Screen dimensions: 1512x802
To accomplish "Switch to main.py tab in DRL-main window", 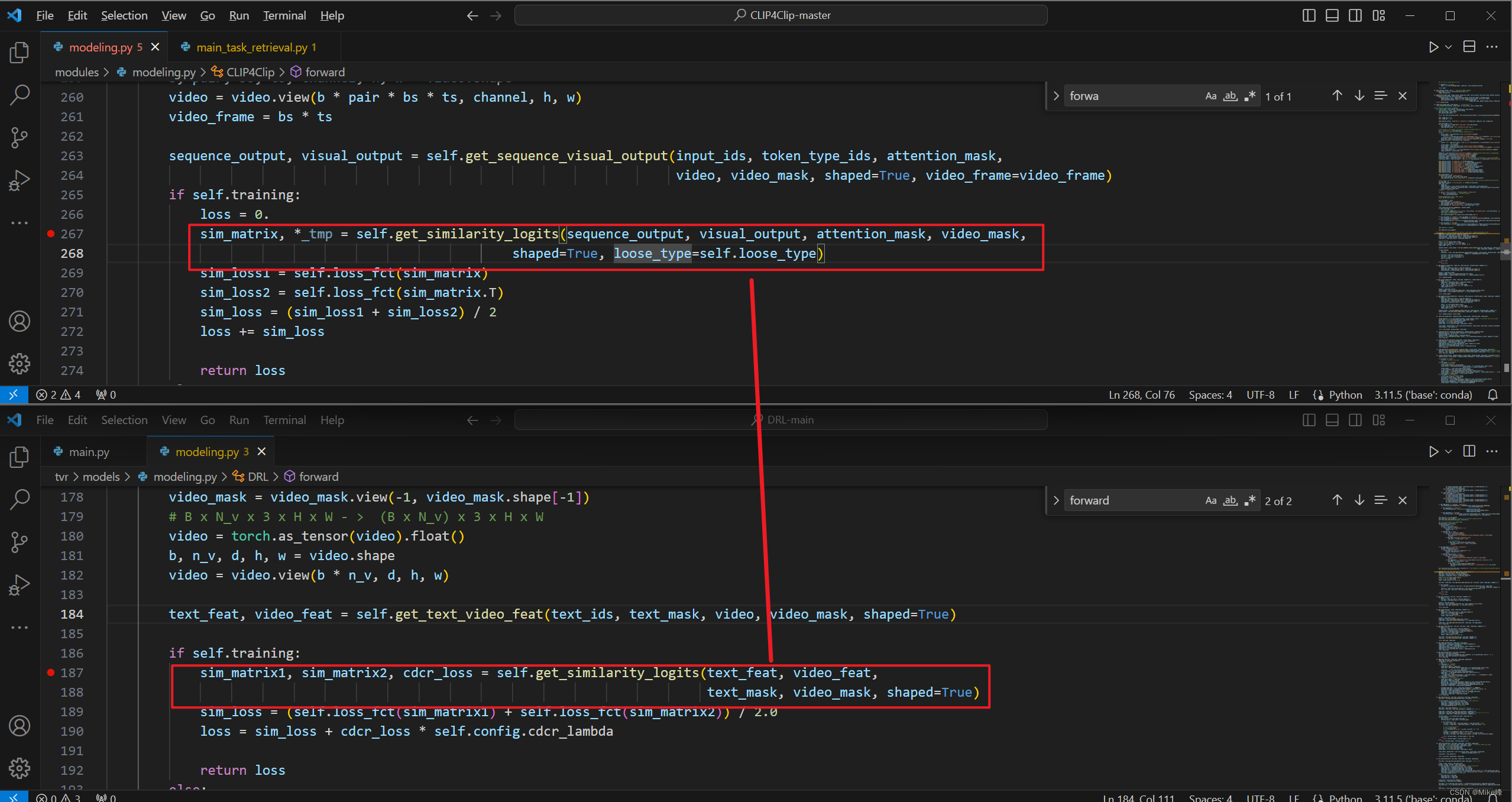I will [x=89, y=452].
